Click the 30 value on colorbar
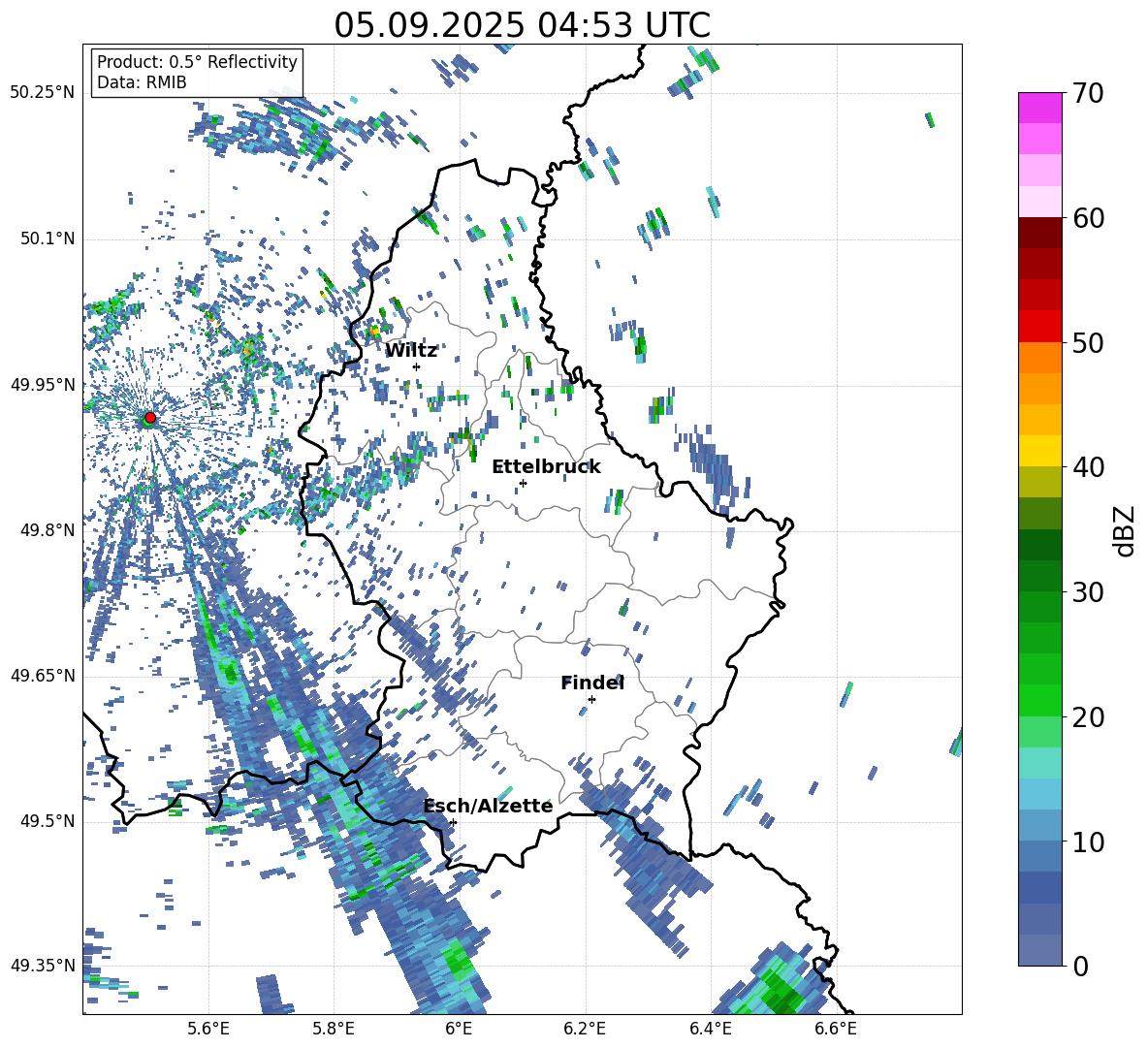This screenshot has height=1048, width=1148. [1088, 592]
